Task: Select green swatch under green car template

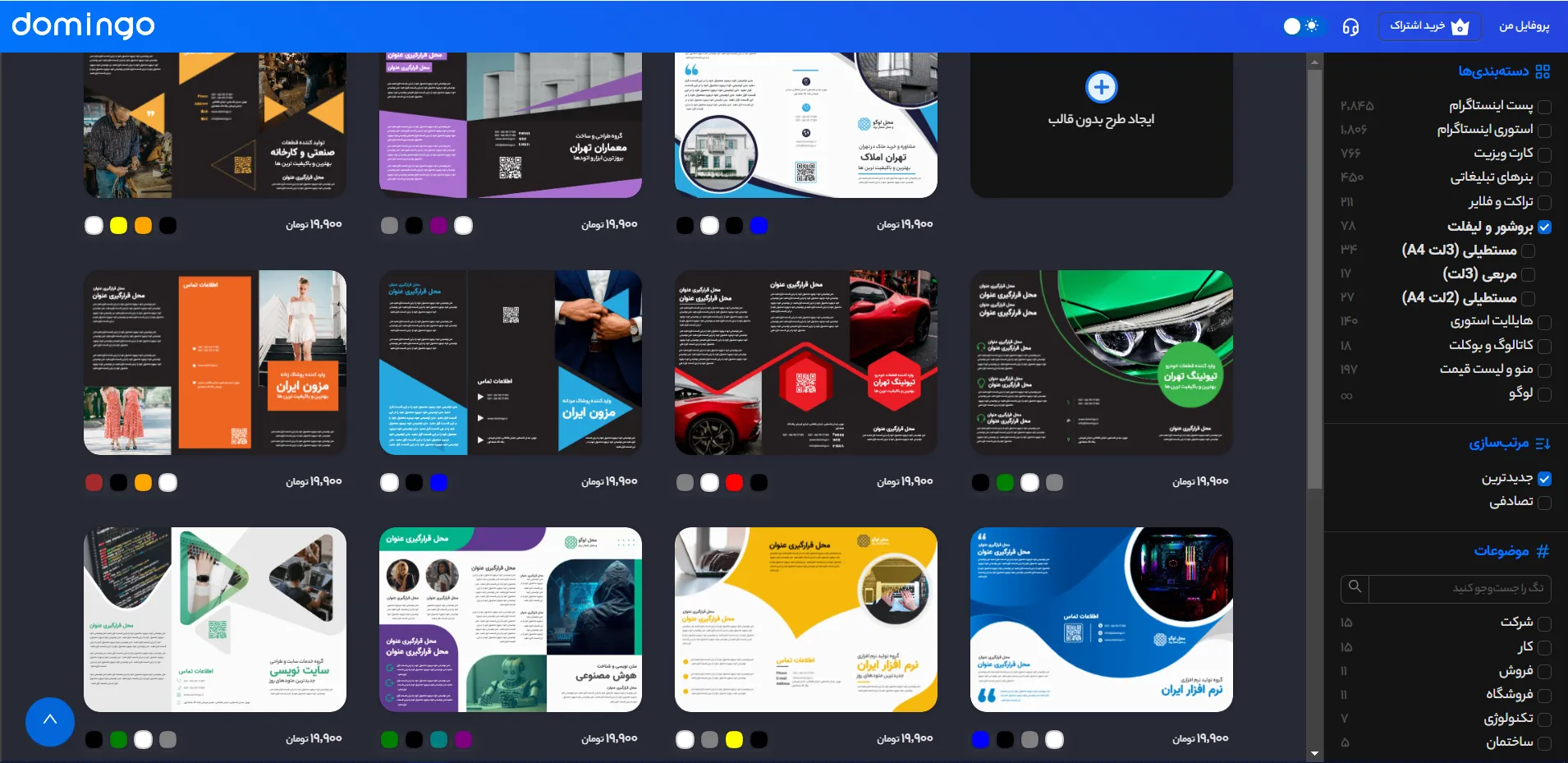Action: pos(1006,483)
